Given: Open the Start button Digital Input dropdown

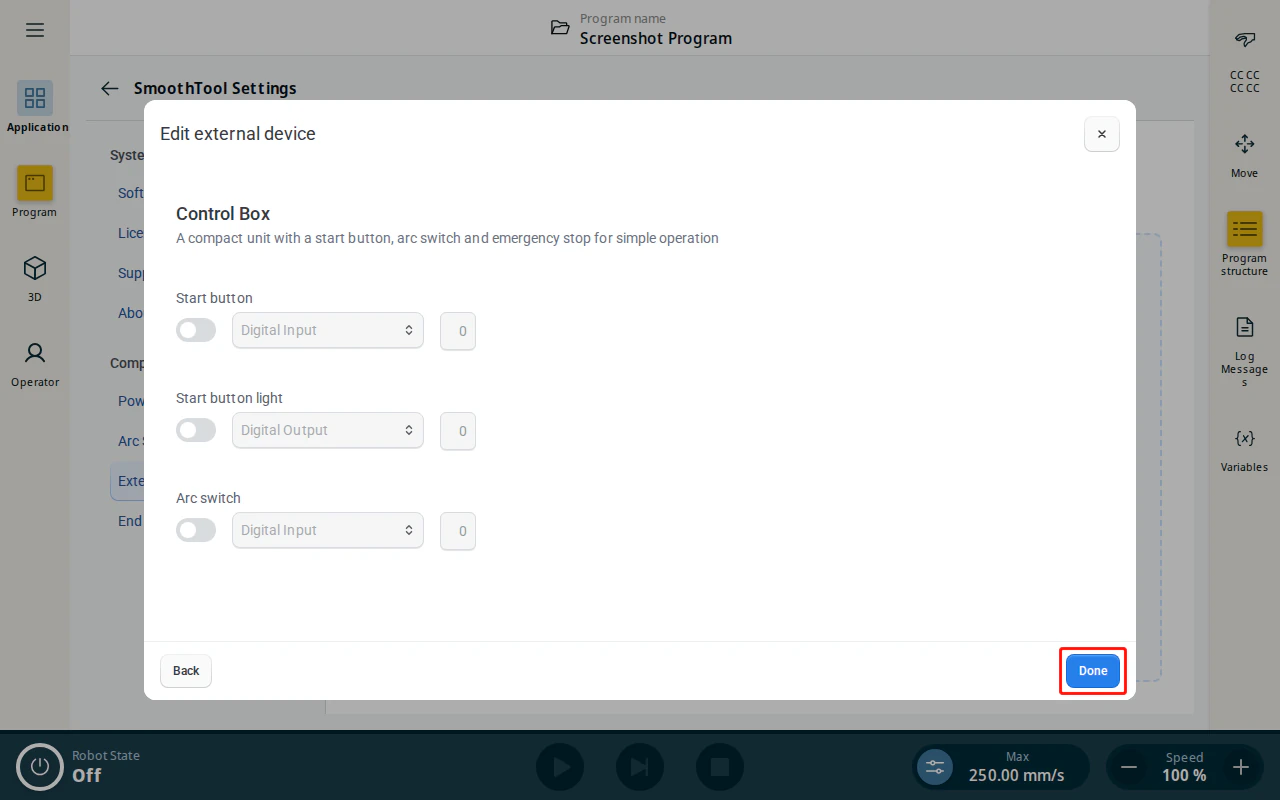Looking at the screenshot, I should (x=328, y=330).
